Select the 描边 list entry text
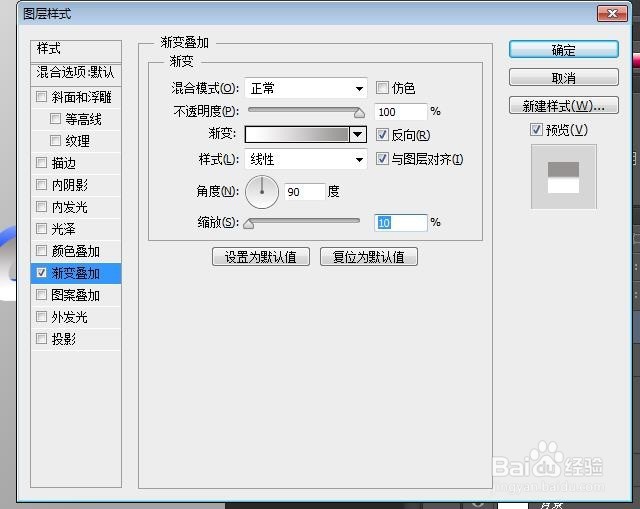Viewport: 640px width, 509px height. (x=64, y=163)
